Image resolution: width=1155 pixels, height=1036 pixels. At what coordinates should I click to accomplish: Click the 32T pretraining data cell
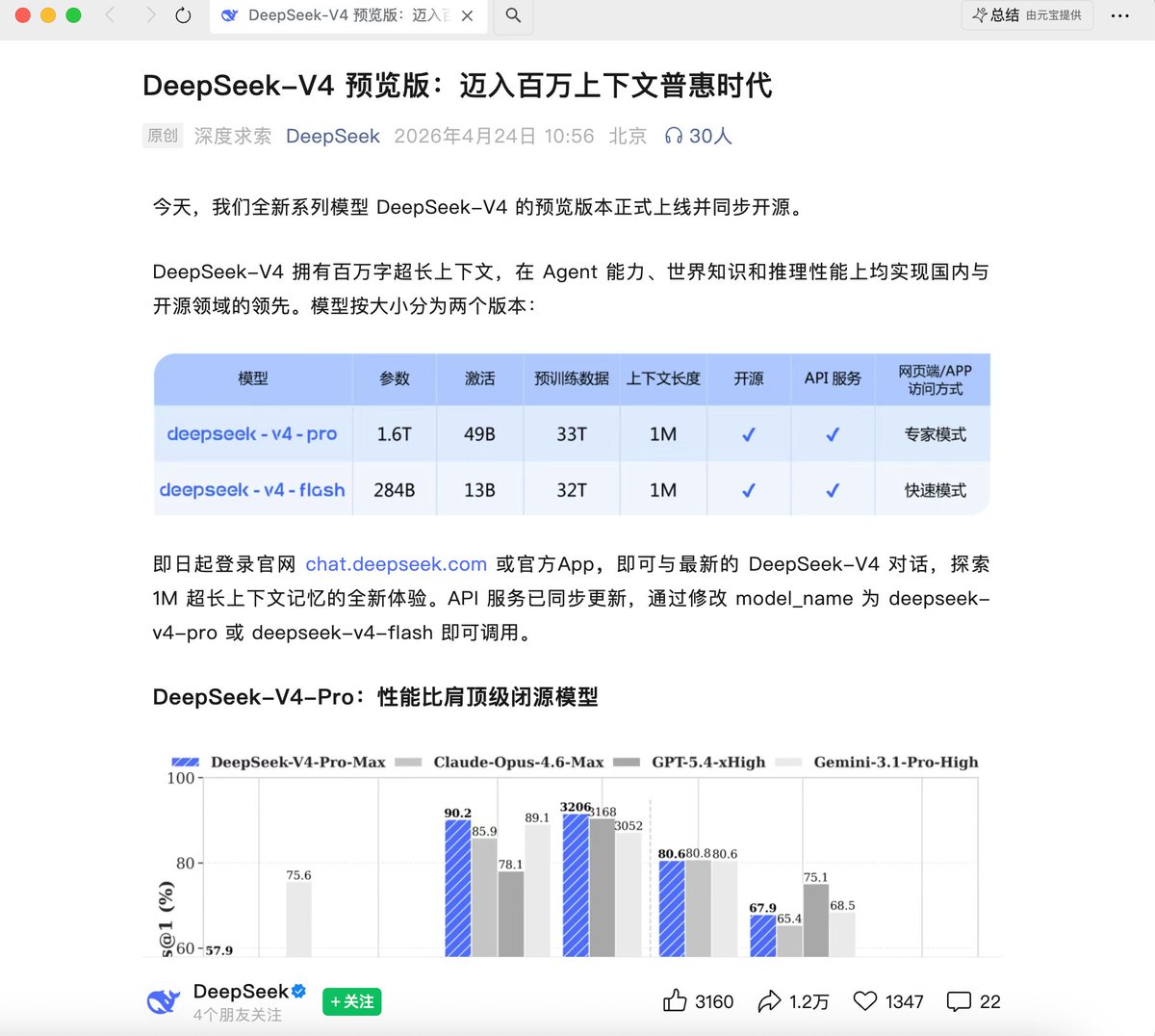(x=572, y=490)
